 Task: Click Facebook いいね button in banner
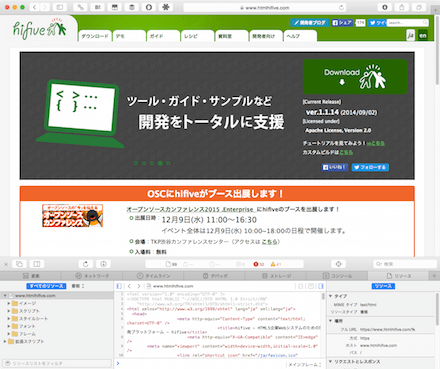335,167
